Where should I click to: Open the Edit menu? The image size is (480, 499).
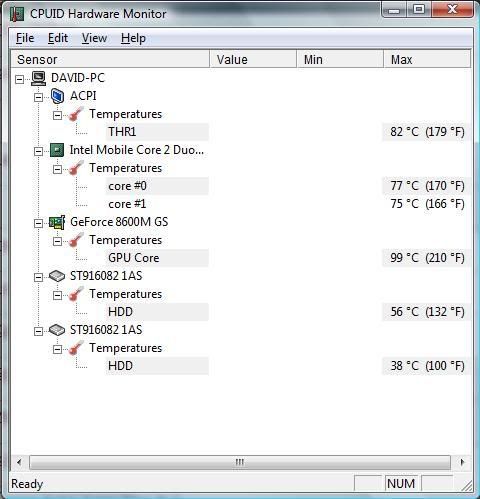click(58, 38)
